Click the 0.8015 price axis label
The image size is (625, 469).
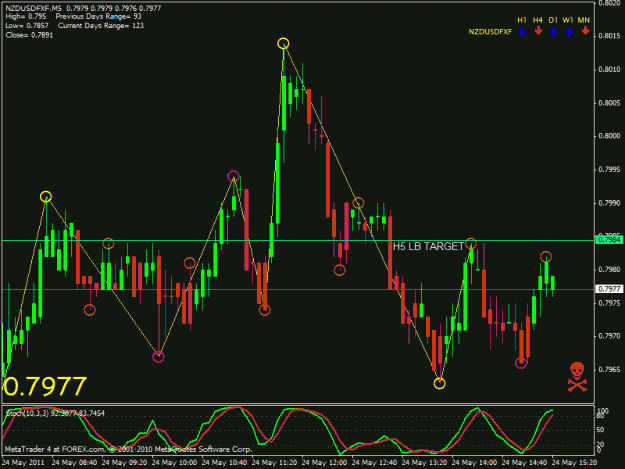click(x=609, y=36)
